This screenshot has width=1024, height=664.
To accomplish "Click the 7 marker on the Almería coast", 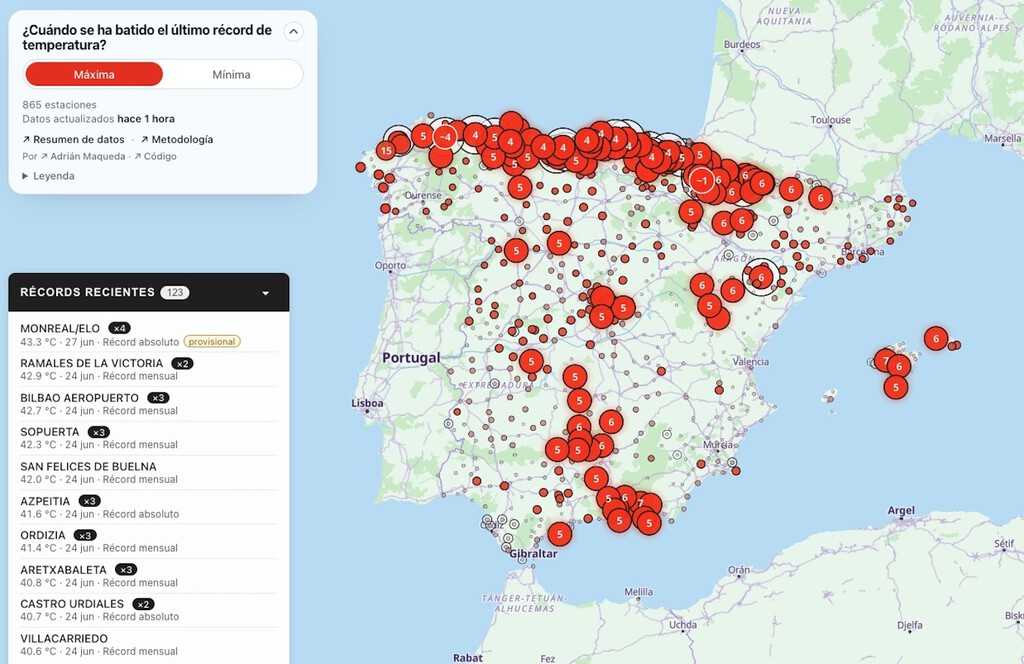I will 641,503.
